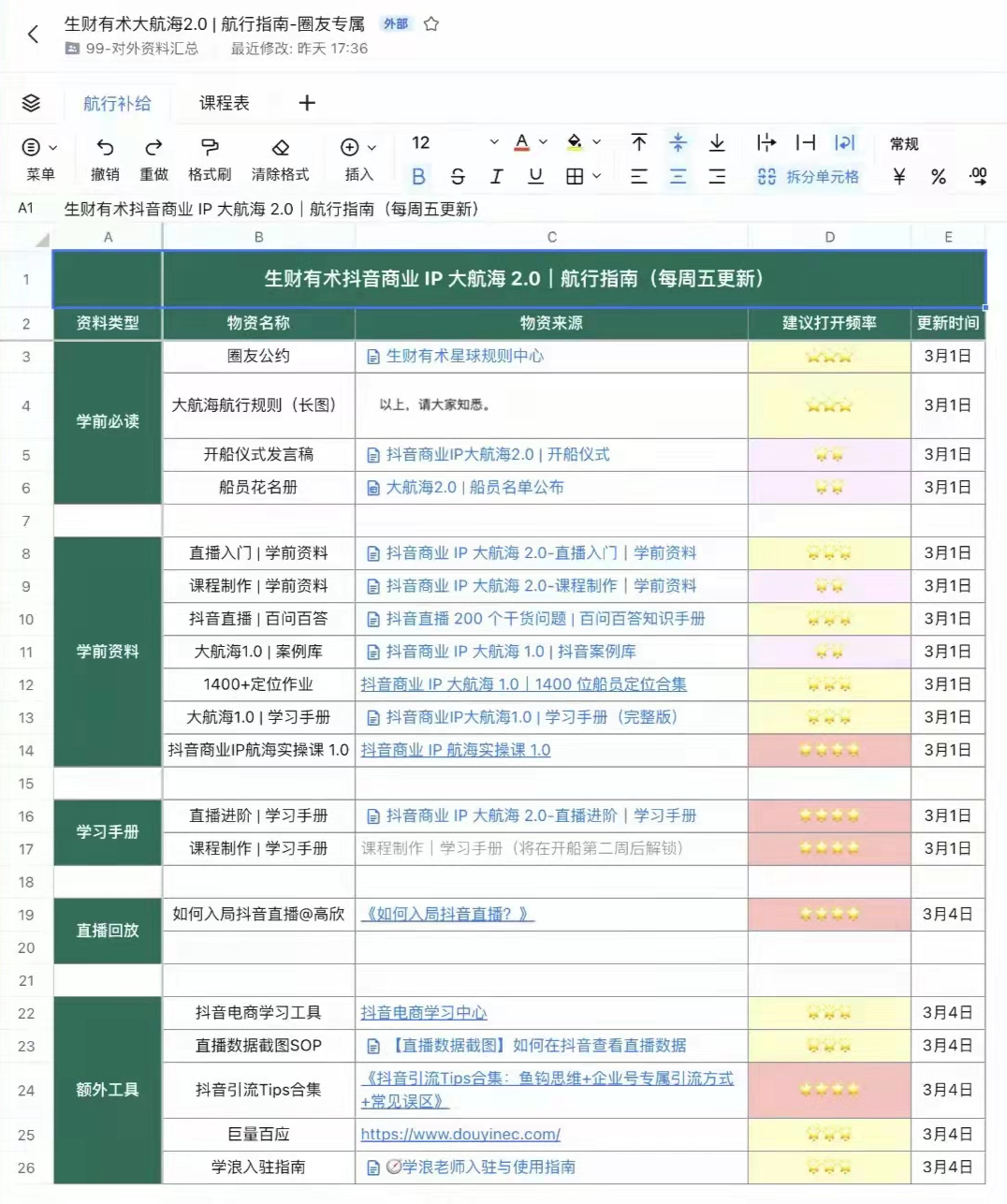Select column A header
Viewport: 1007px width, 1204px height.
pos(108,238)
